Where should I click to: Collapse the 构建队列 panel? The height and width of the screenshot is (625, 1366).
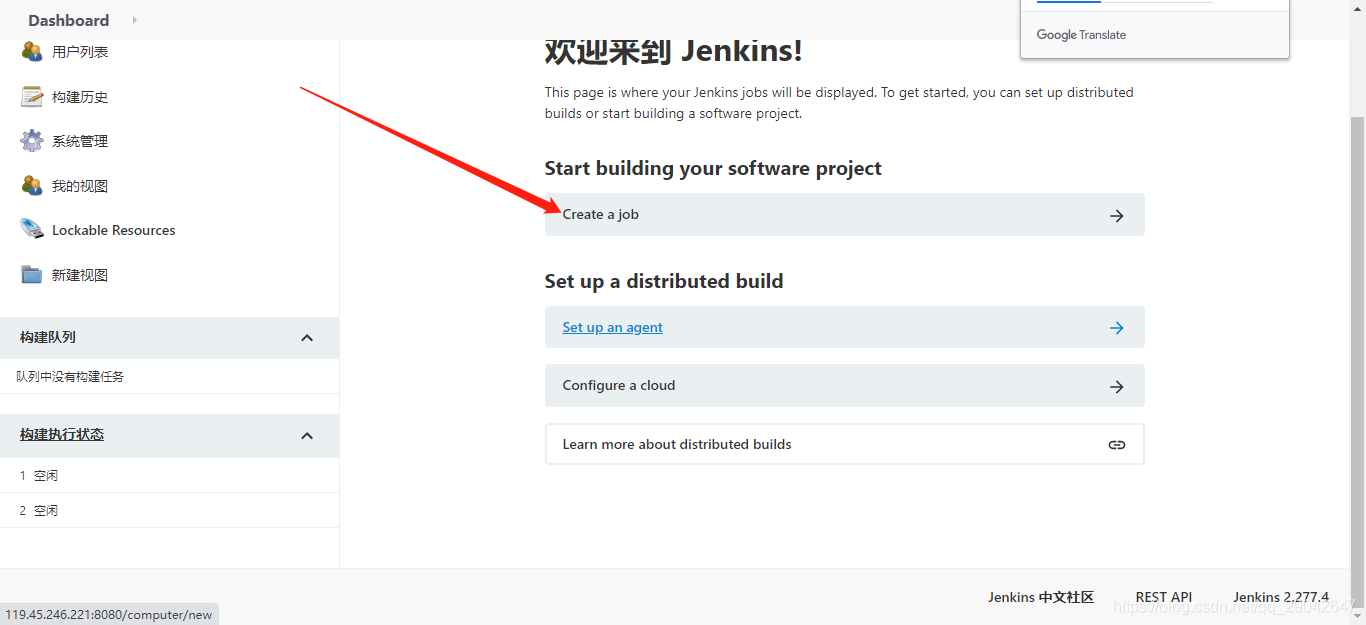pos(307,338)
